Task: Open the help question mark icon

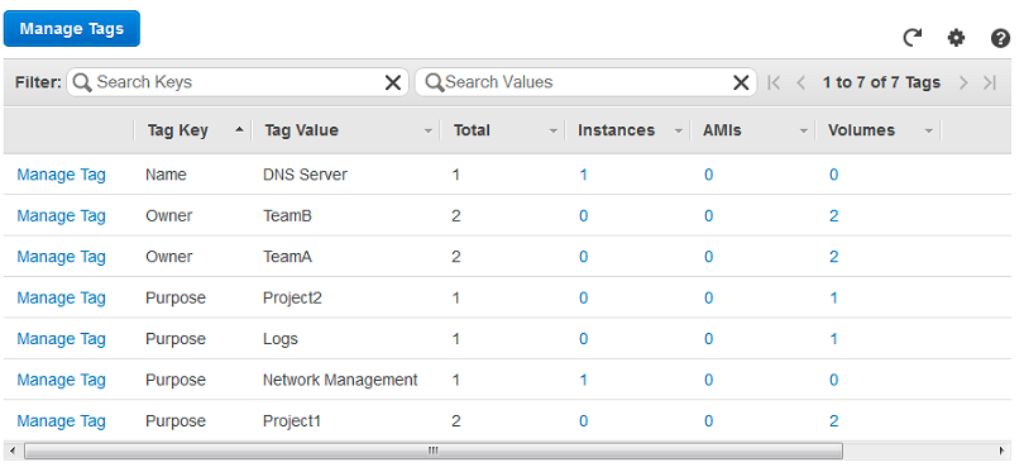Action: point(998,38)
